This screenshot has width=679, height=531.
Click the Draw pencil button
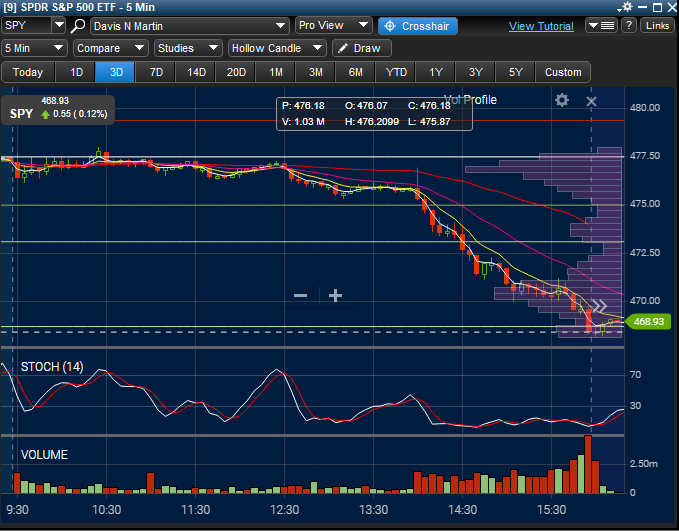pyautogui.click(x=362, y=48)
